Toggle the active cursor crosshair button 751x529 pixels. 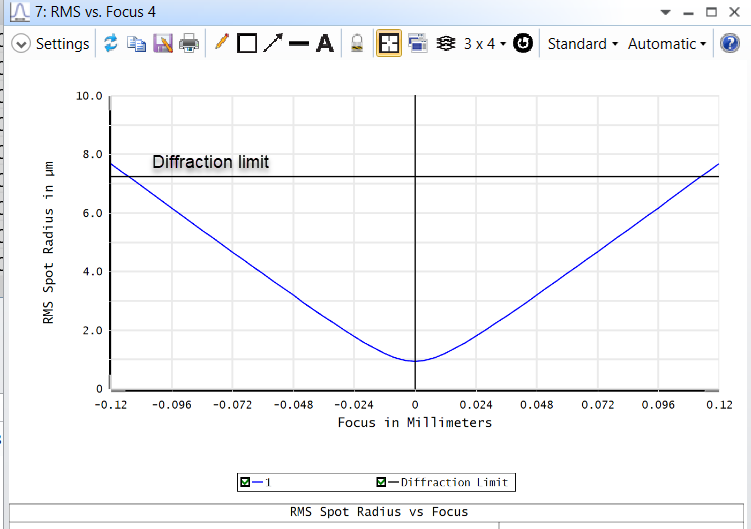coord(389,43)
